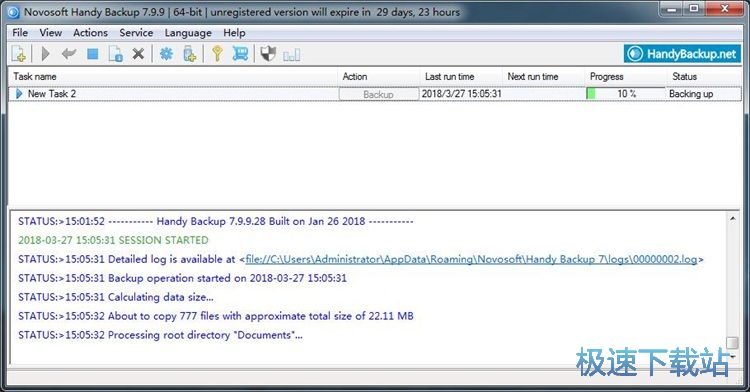Click the Backup action button in task row

[x=378, y=94]
